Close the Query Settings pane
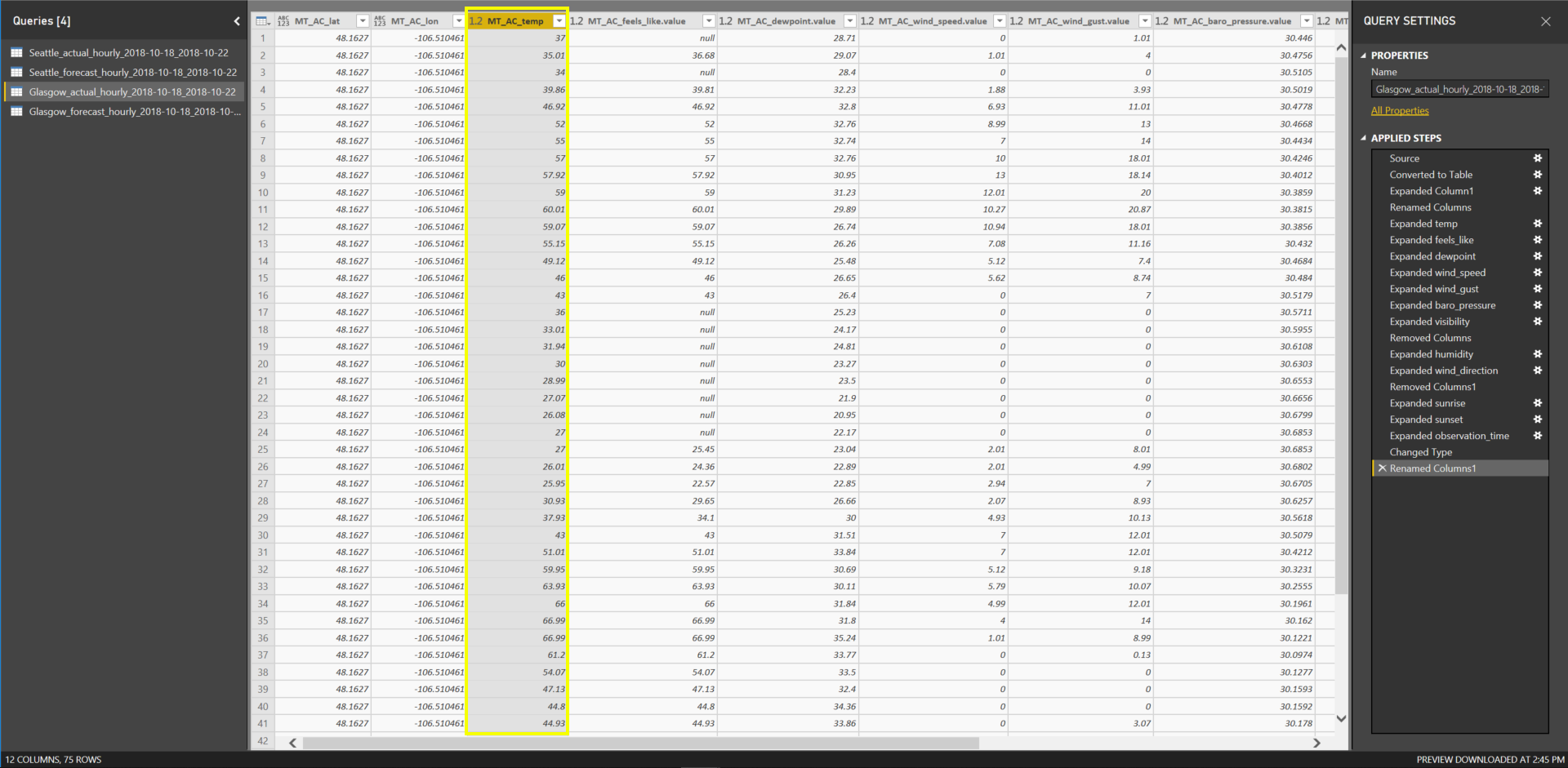 click(x=1545, y=21)
